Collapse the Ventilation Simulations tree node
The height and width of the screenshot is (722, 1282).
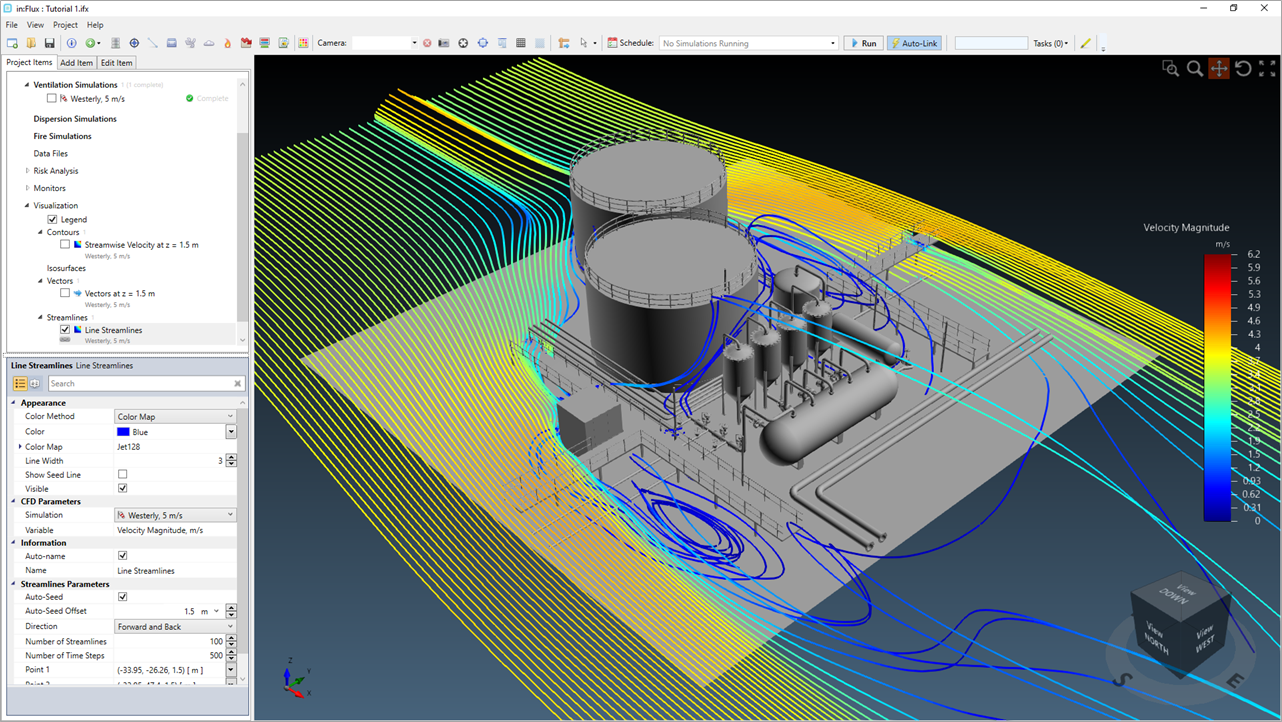[27, 85]
